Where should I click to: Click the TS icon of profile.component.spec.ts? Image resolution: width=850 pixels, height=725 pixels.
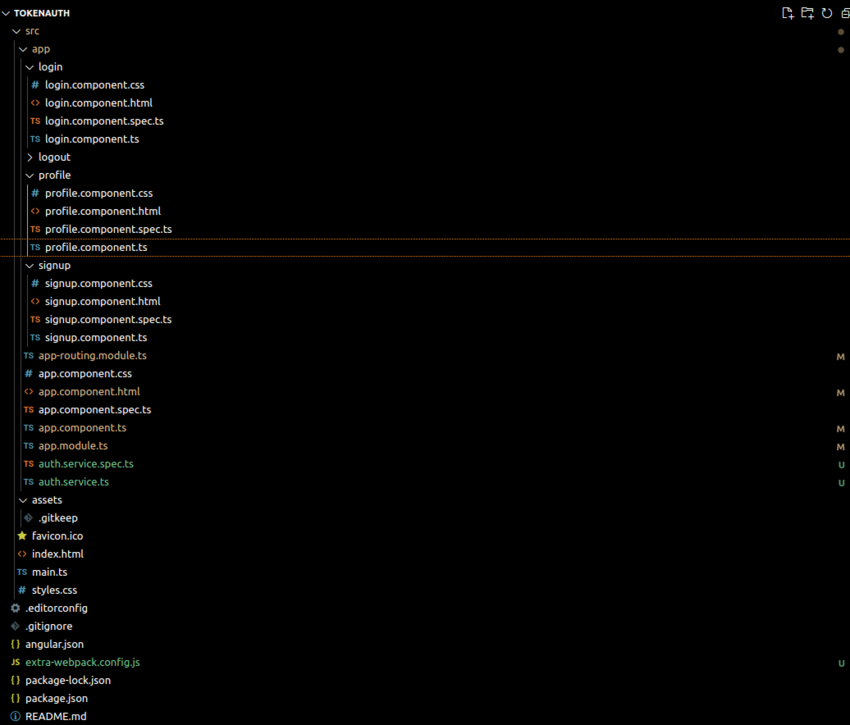pos(35,229)
